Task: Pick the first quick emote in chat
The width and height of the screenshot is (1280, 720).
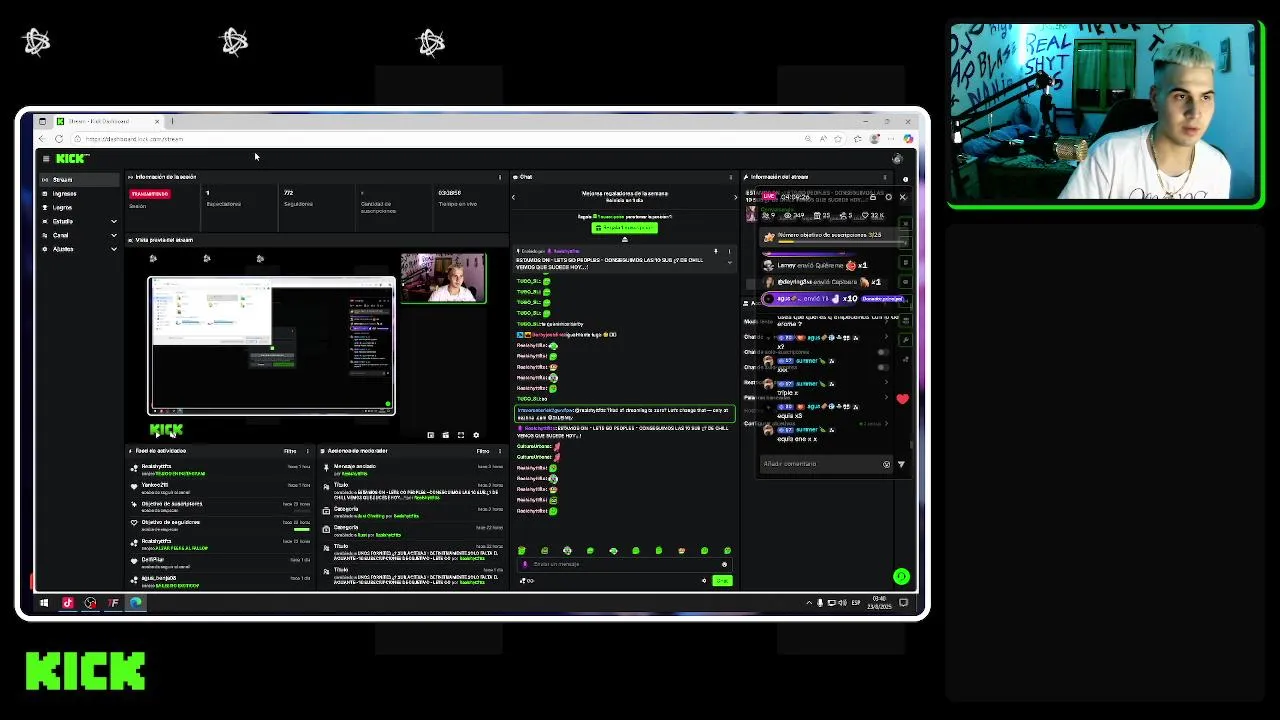Action: [x=522, y=551]
